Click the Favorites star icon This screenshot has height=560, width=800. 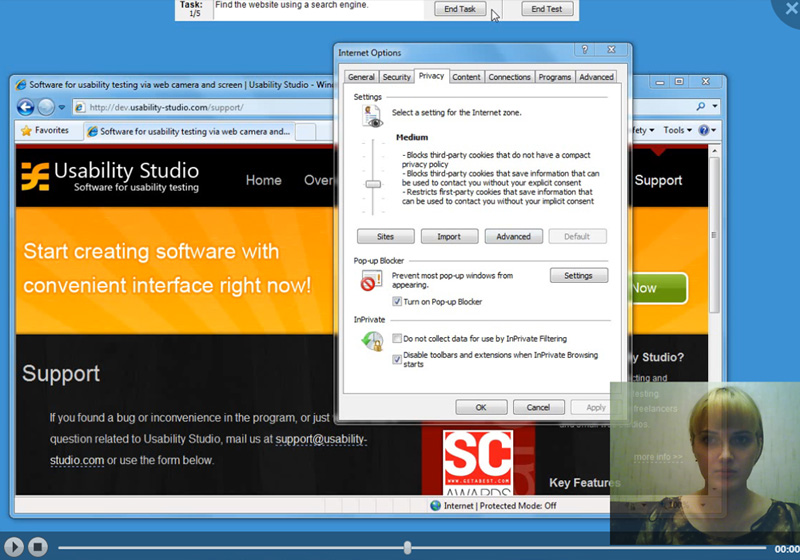click(x=26, y=131)
